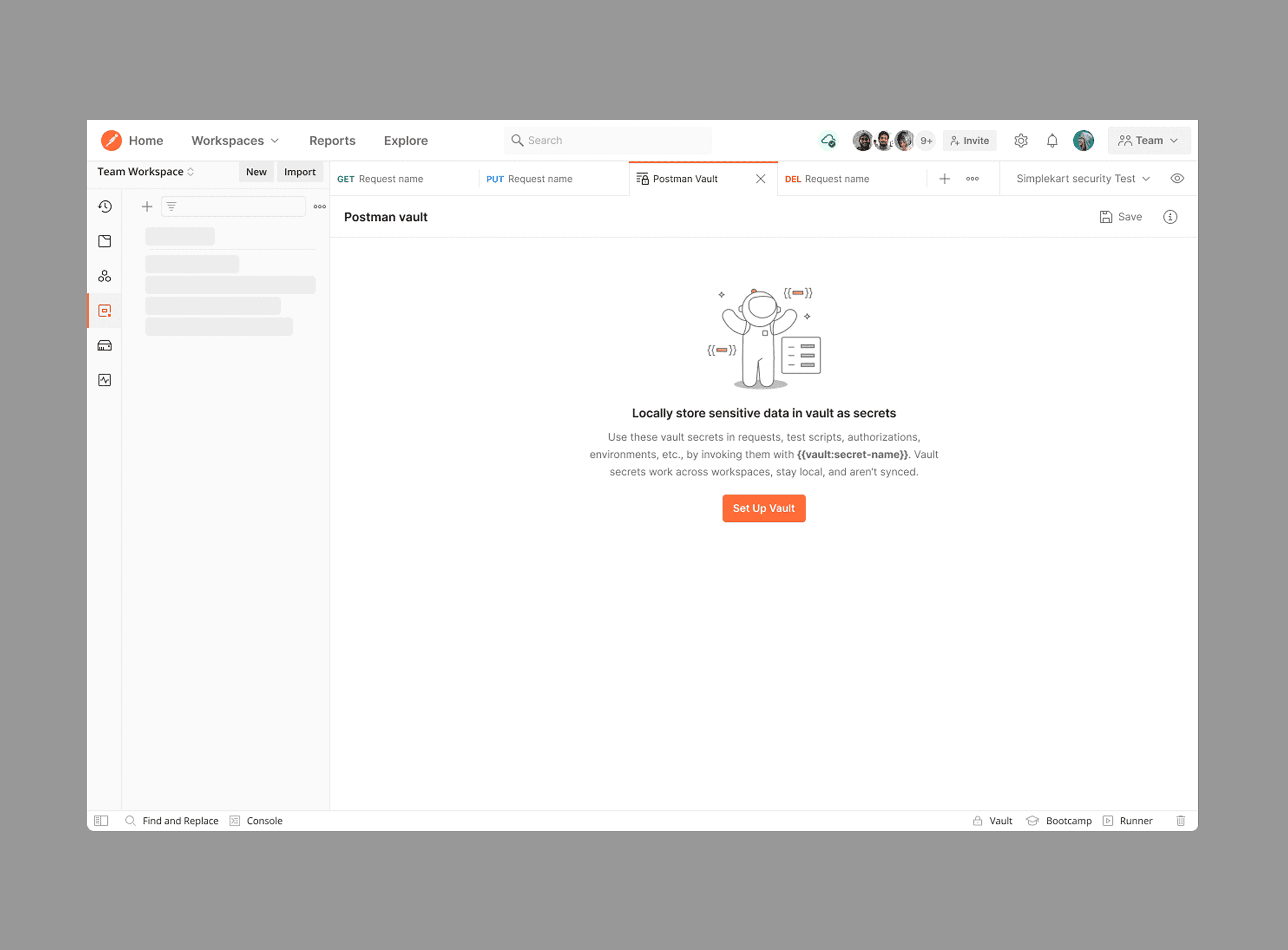Open the Reports page
The image size is (1288, 950).
pyautogui.click(x=332, y=140)
